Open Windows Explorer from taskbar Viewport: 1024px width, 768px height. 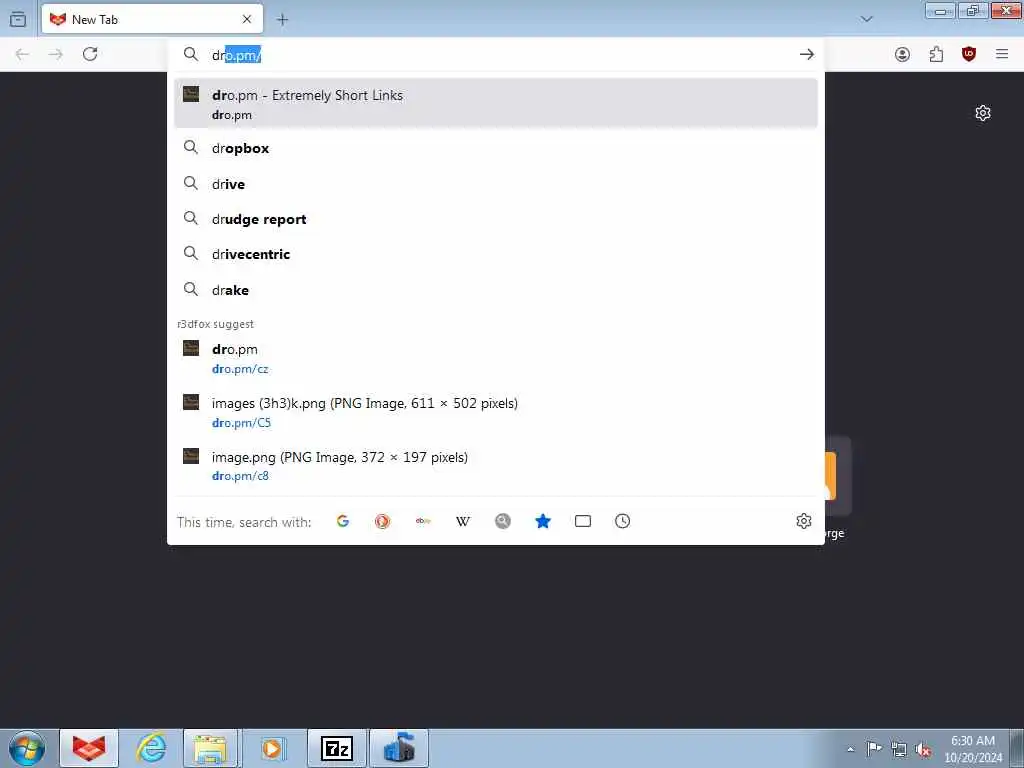tap(210, 748)
